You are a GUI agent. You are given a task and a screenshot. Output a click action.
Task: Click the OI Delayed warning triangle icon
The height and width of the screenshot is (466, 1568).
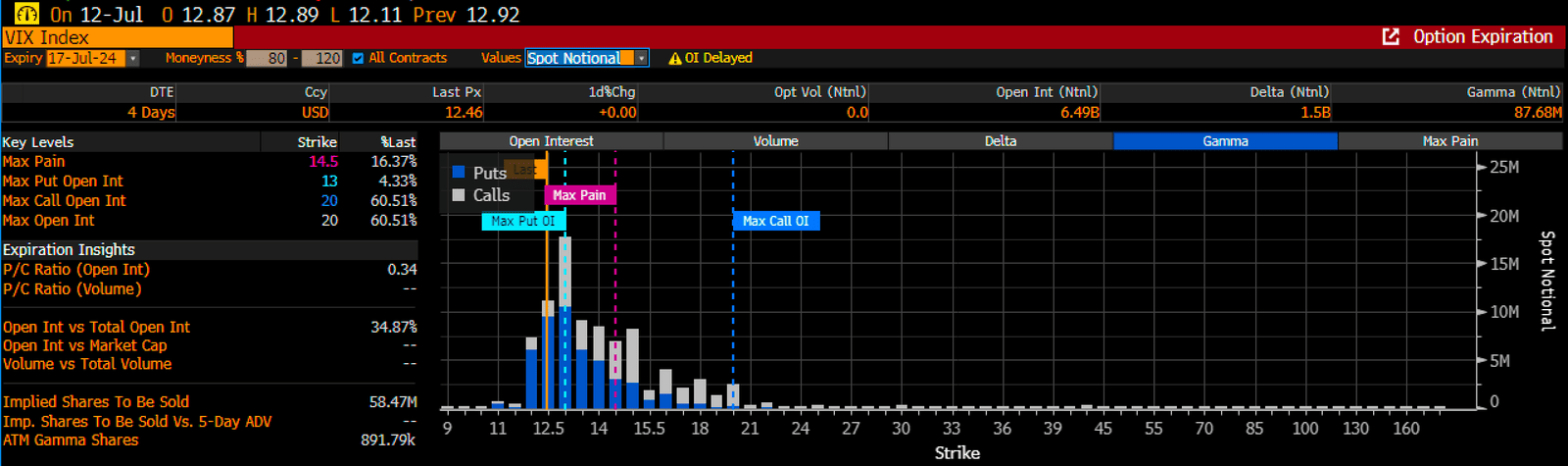[x=674, y=59]
